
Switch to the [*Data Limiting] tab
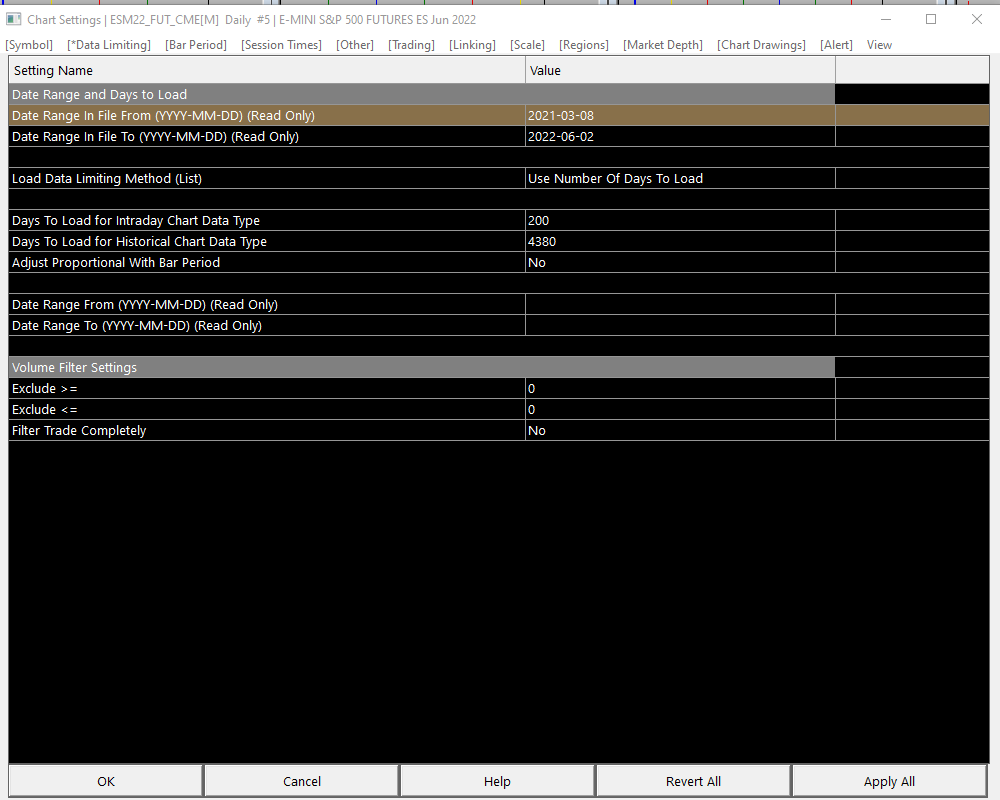coord(109,45)
